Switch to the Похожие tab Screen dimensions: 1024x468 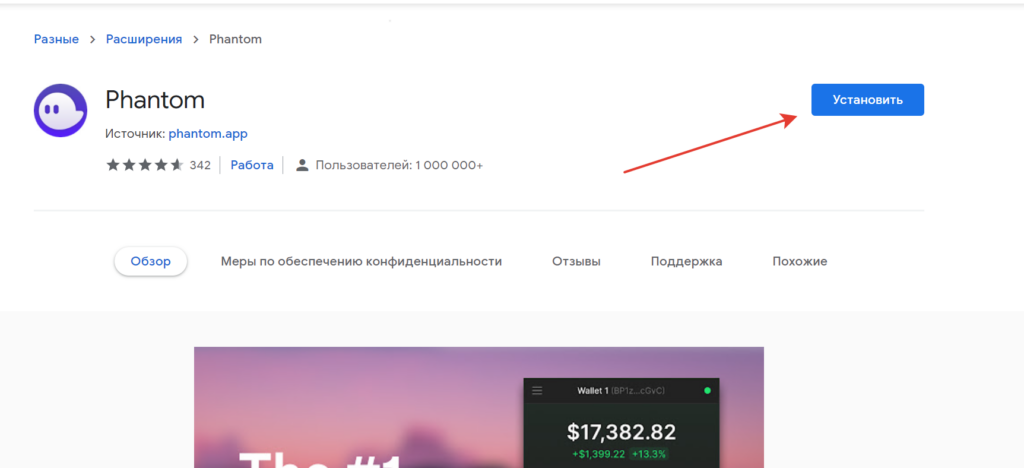click(x=799, y=262)
